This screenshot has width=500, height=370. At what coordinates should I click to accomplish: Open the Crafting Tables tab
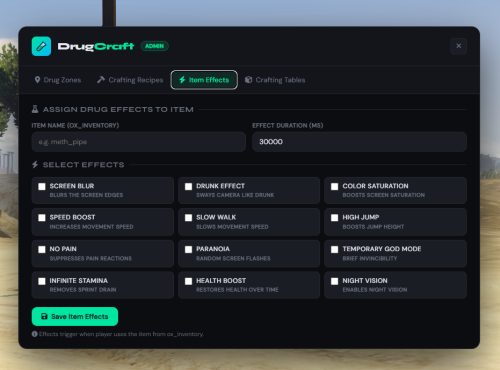(x=275, y=80)
